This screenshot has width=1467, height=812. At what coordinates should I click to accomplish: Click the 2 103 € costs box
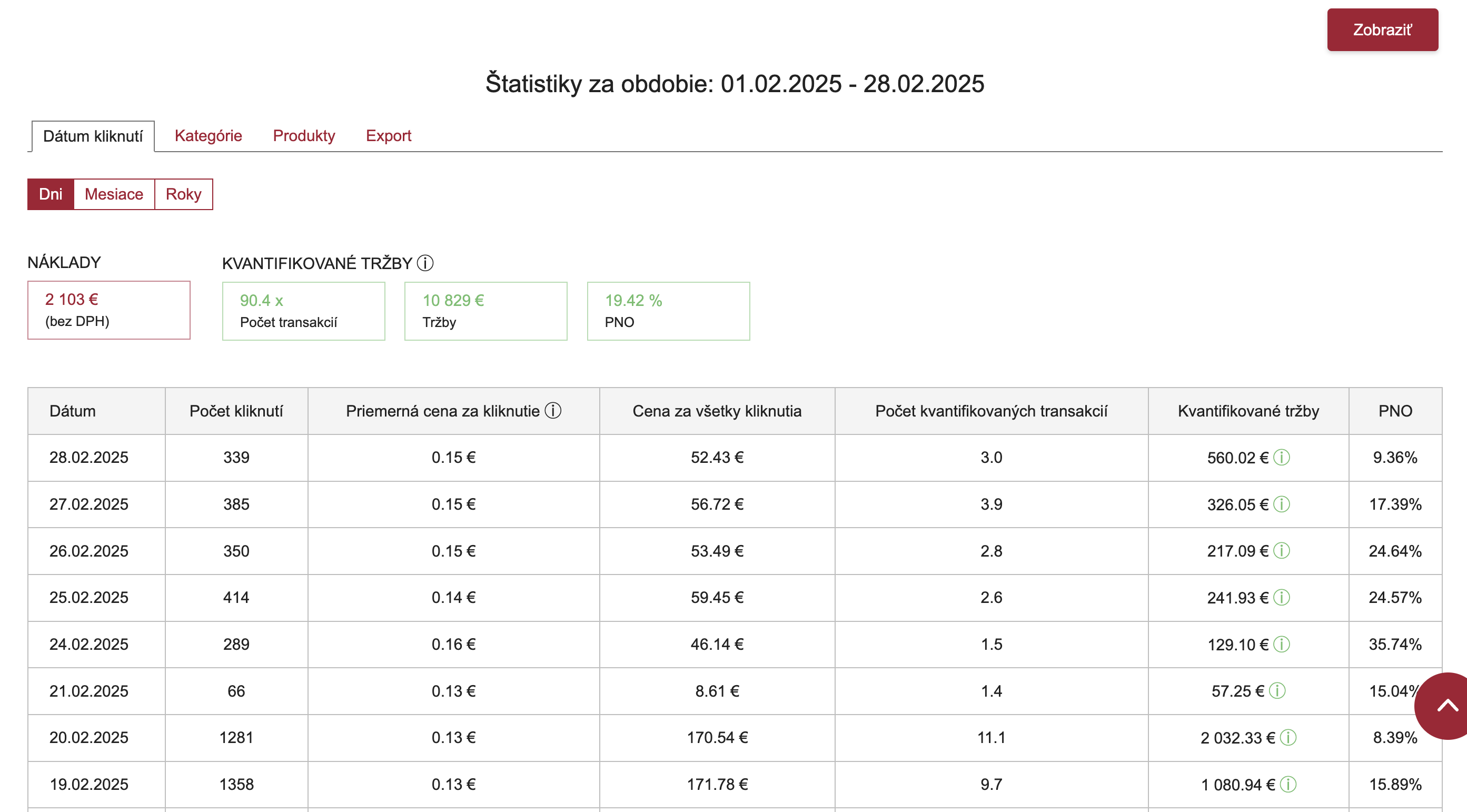pyautogui.click(x=109, y=310)
